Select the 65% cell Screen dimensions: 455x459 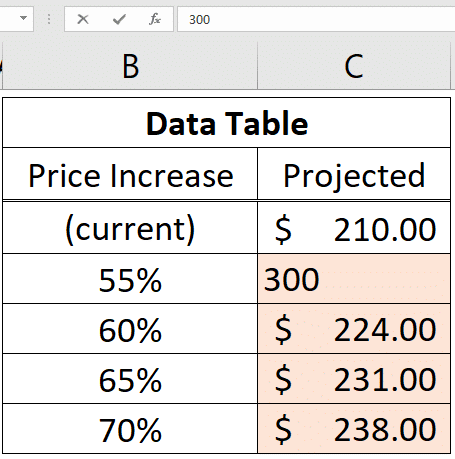coord(130,379)
